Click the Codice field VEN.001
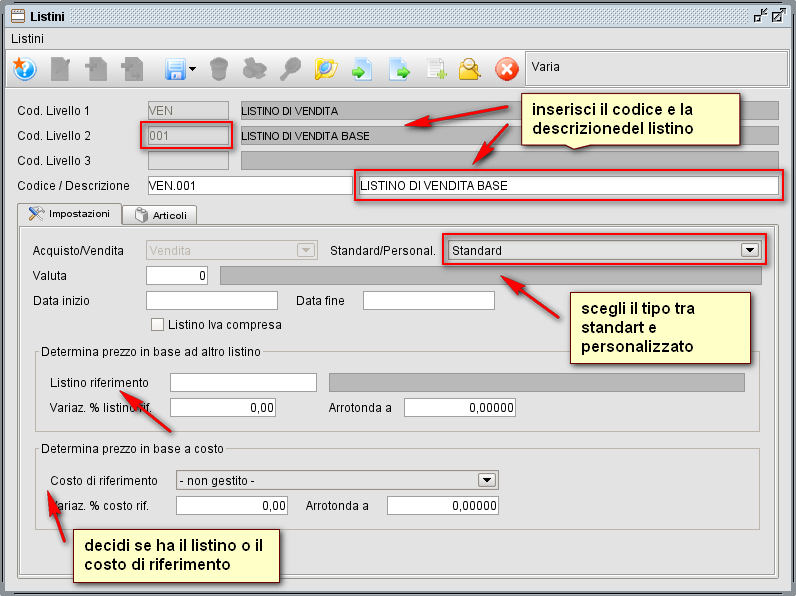The image size is (796, 596). click(250, 185)
